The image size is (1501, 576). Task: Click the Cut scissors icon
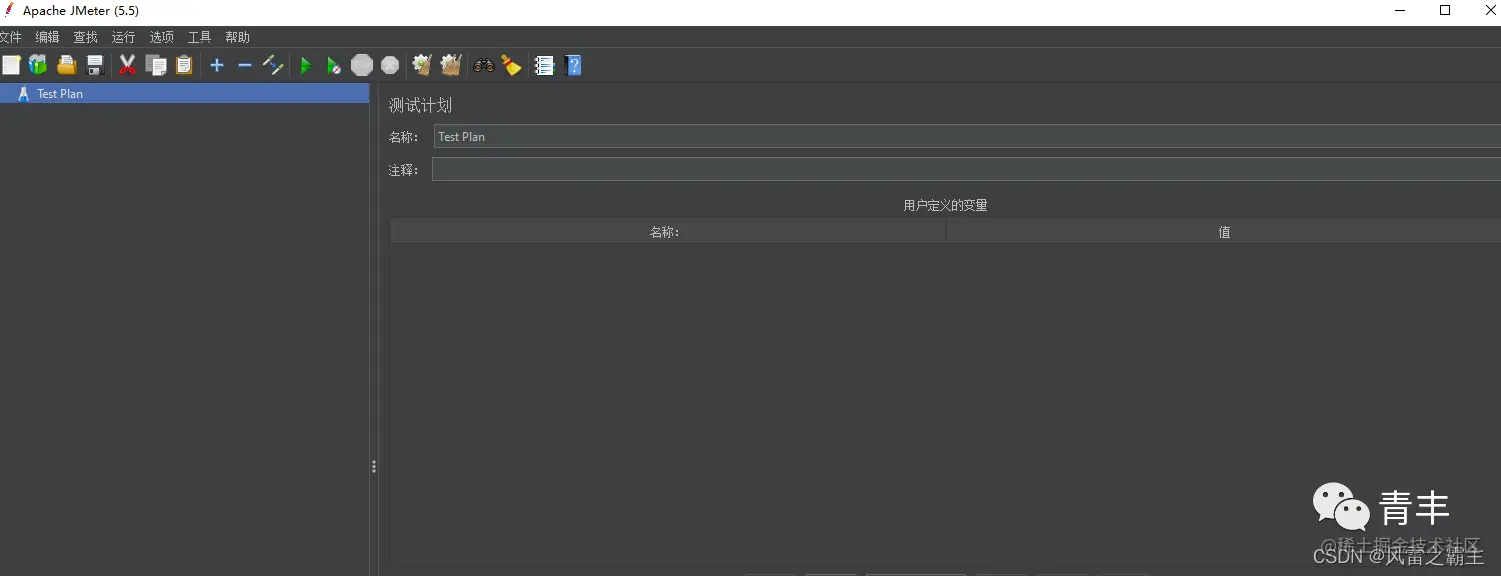point(127,65)
